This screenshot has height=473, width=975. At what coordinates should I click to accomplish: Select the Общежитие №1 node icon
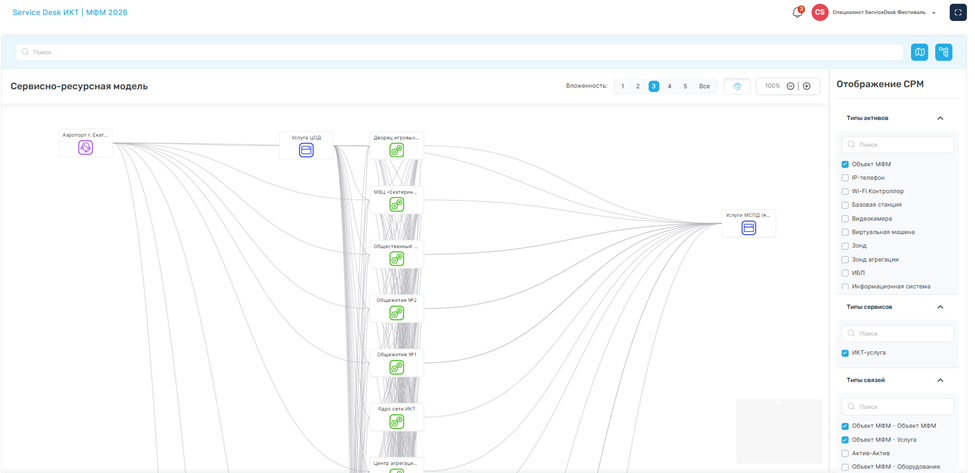pos(397,367)
